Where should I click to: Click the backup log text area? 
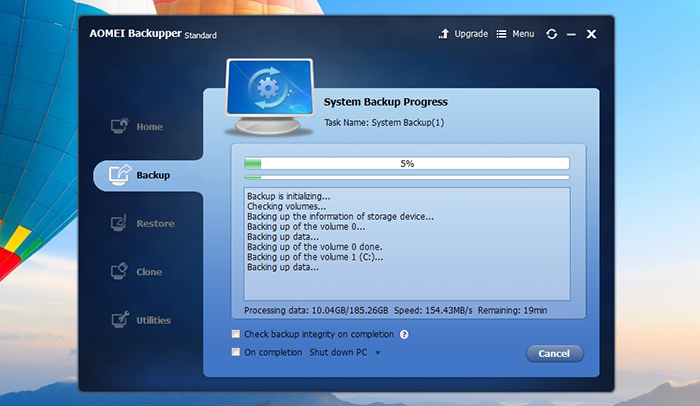[407, 244]
